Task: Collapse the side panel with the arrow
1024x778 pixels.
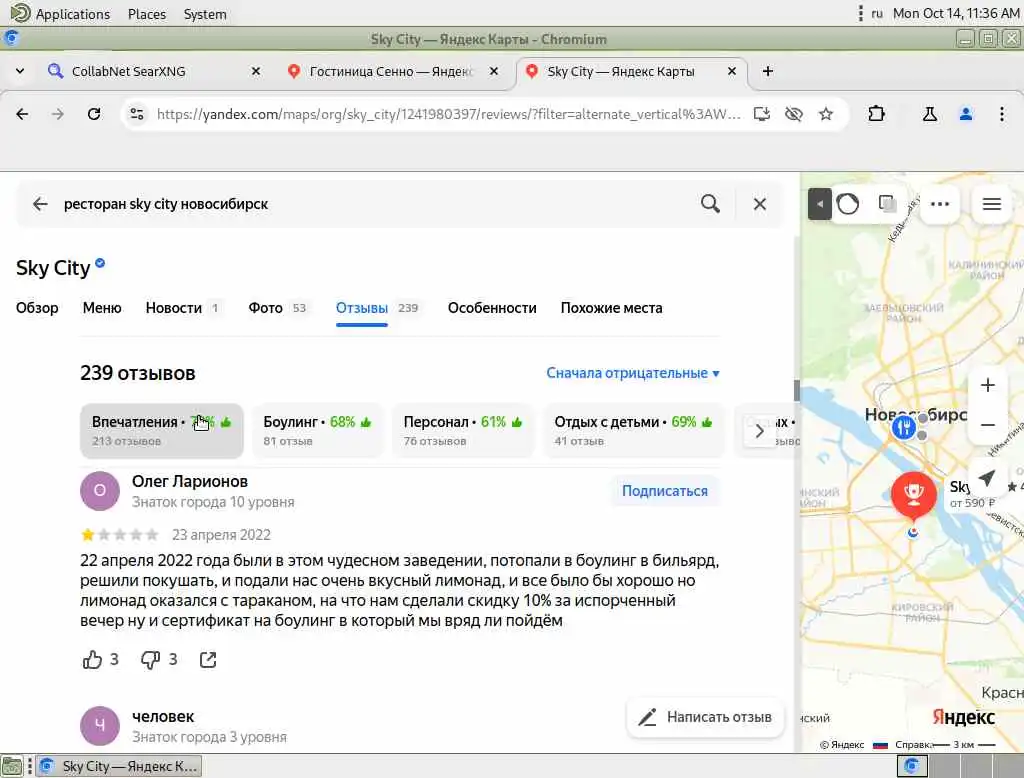Action: pyautogui.click(x=819, y=204)
